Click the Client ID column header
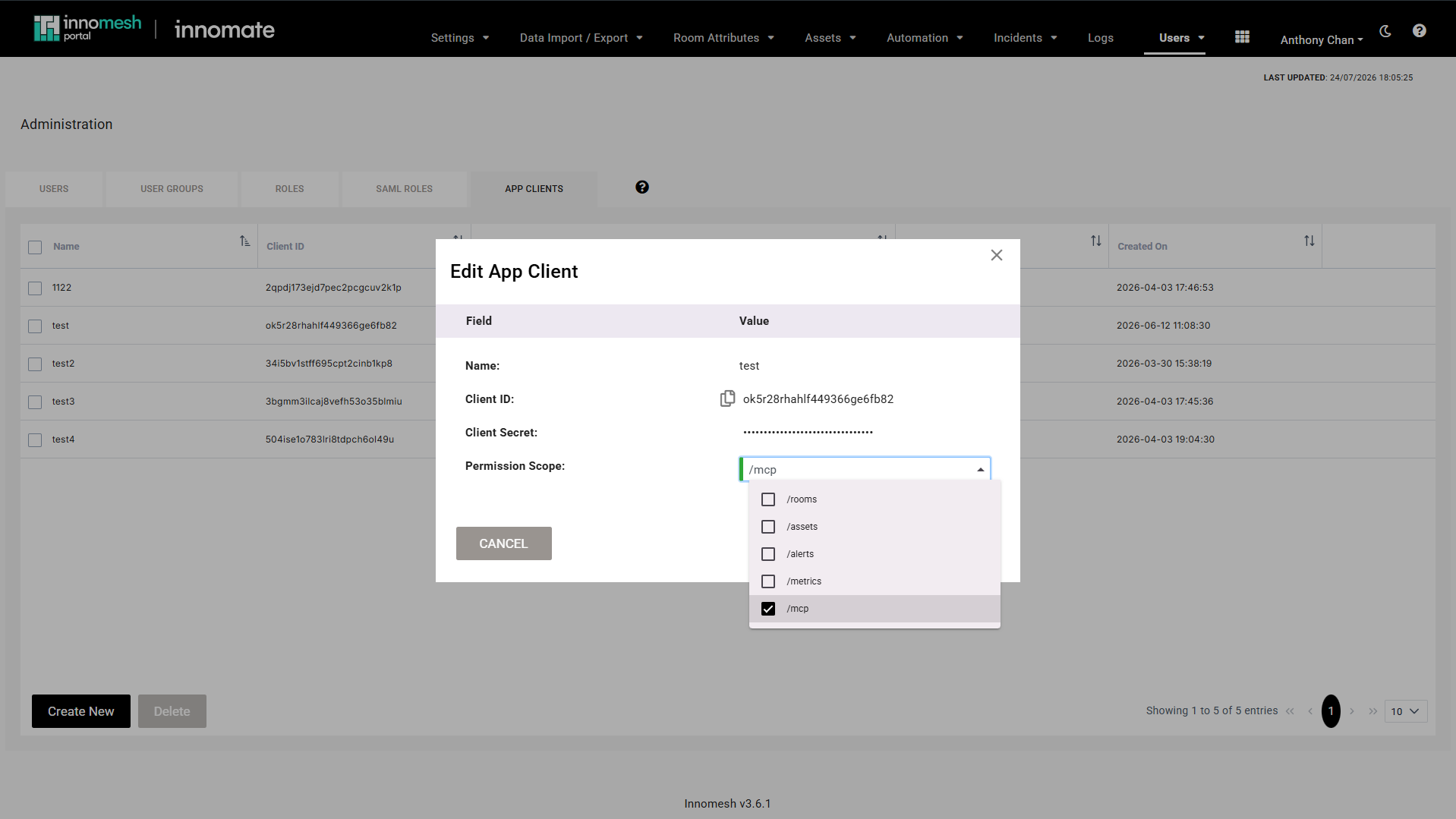This screenshot has height=819, width=1456. 285,246
